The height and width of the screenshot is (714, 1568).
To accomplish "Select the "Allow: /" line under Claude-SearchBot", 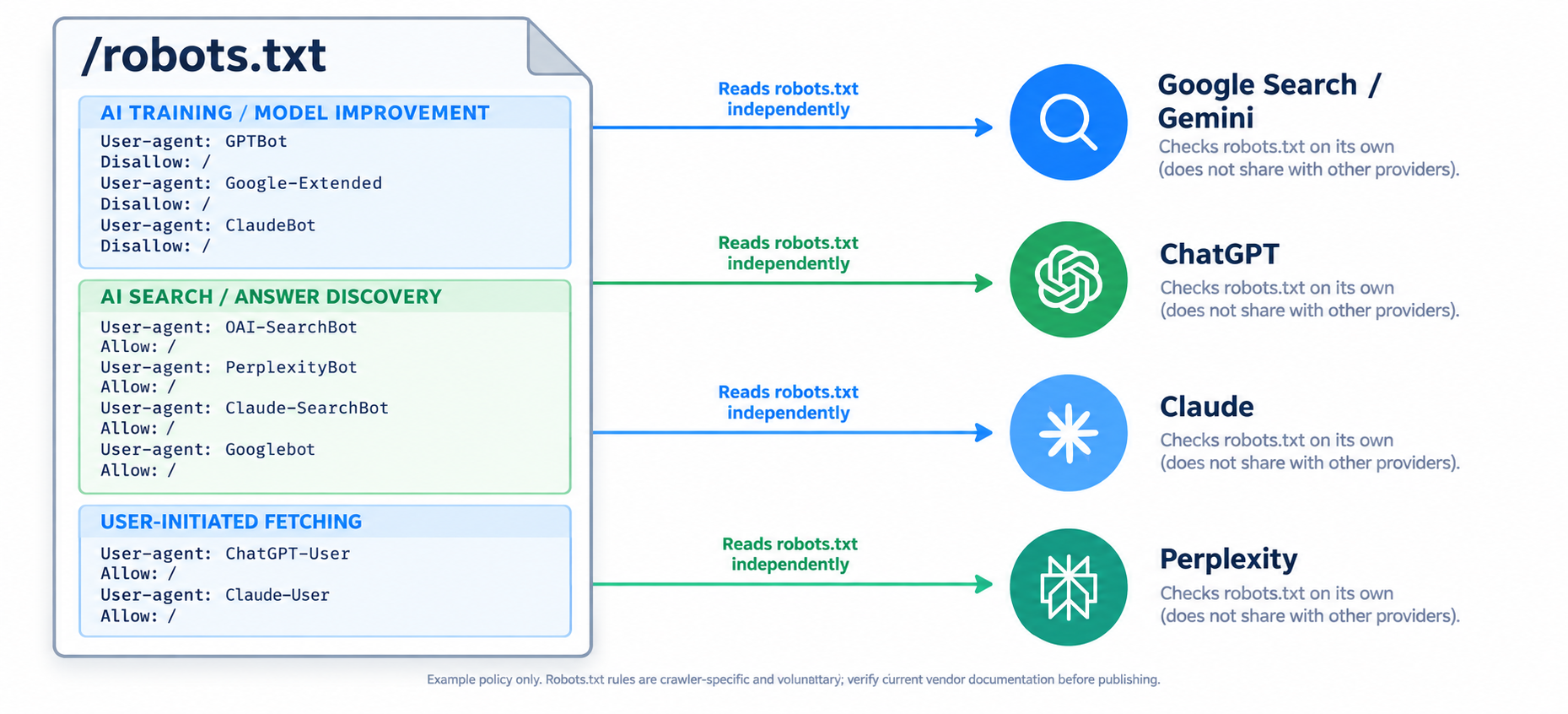I will (138, 429).
